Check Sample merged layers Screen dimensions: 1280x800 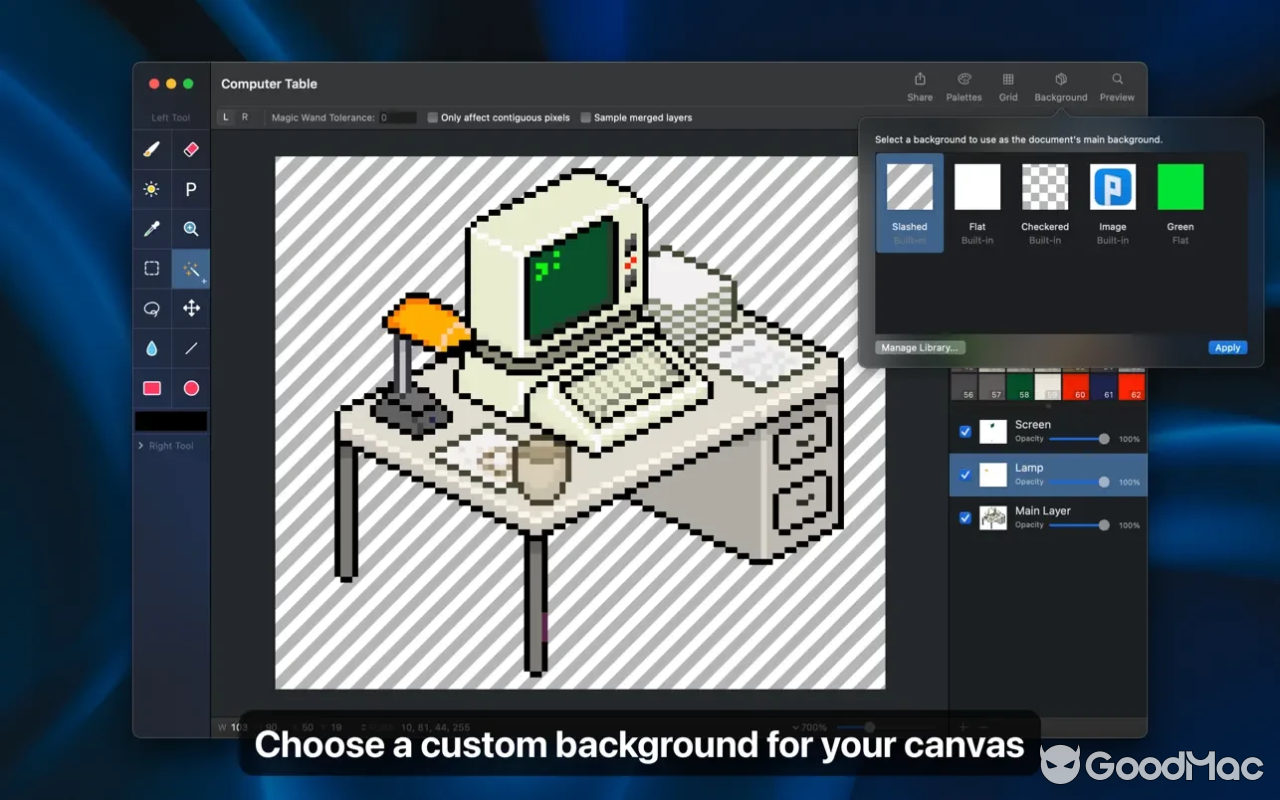coord(585,117)
